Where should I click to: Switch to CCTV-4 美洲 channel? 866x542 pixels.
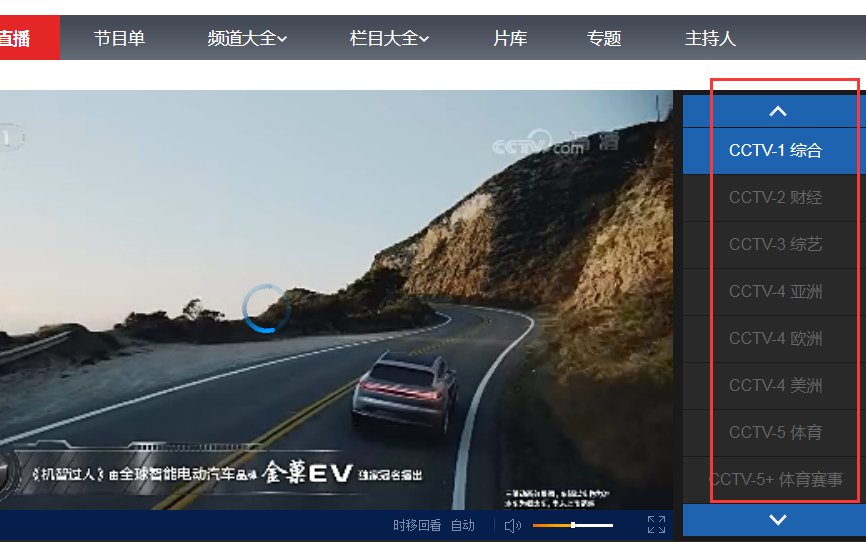coord(775,386)
